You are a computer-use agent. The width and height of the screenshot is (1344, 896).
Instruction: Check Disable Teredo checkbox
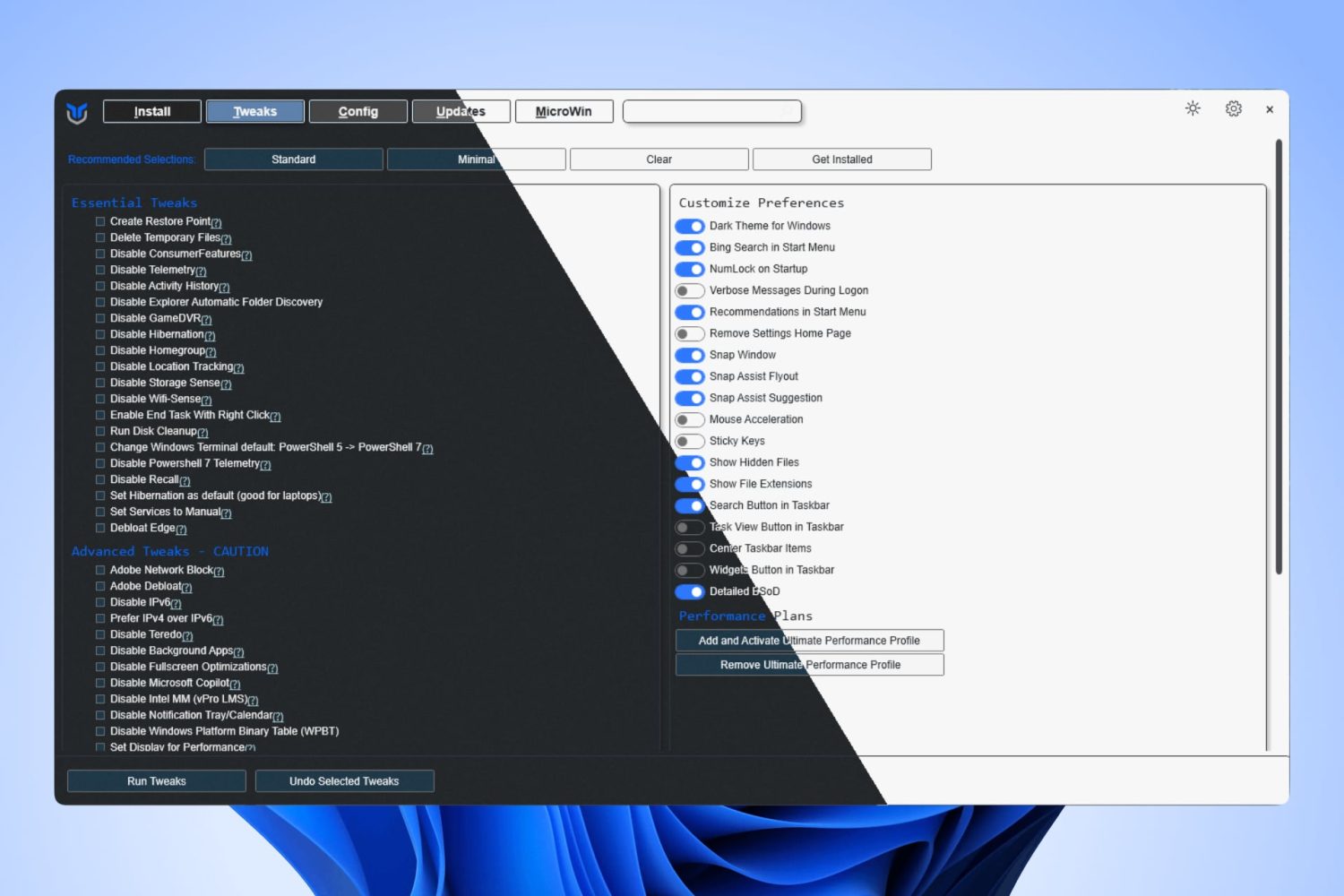[100, 634]
